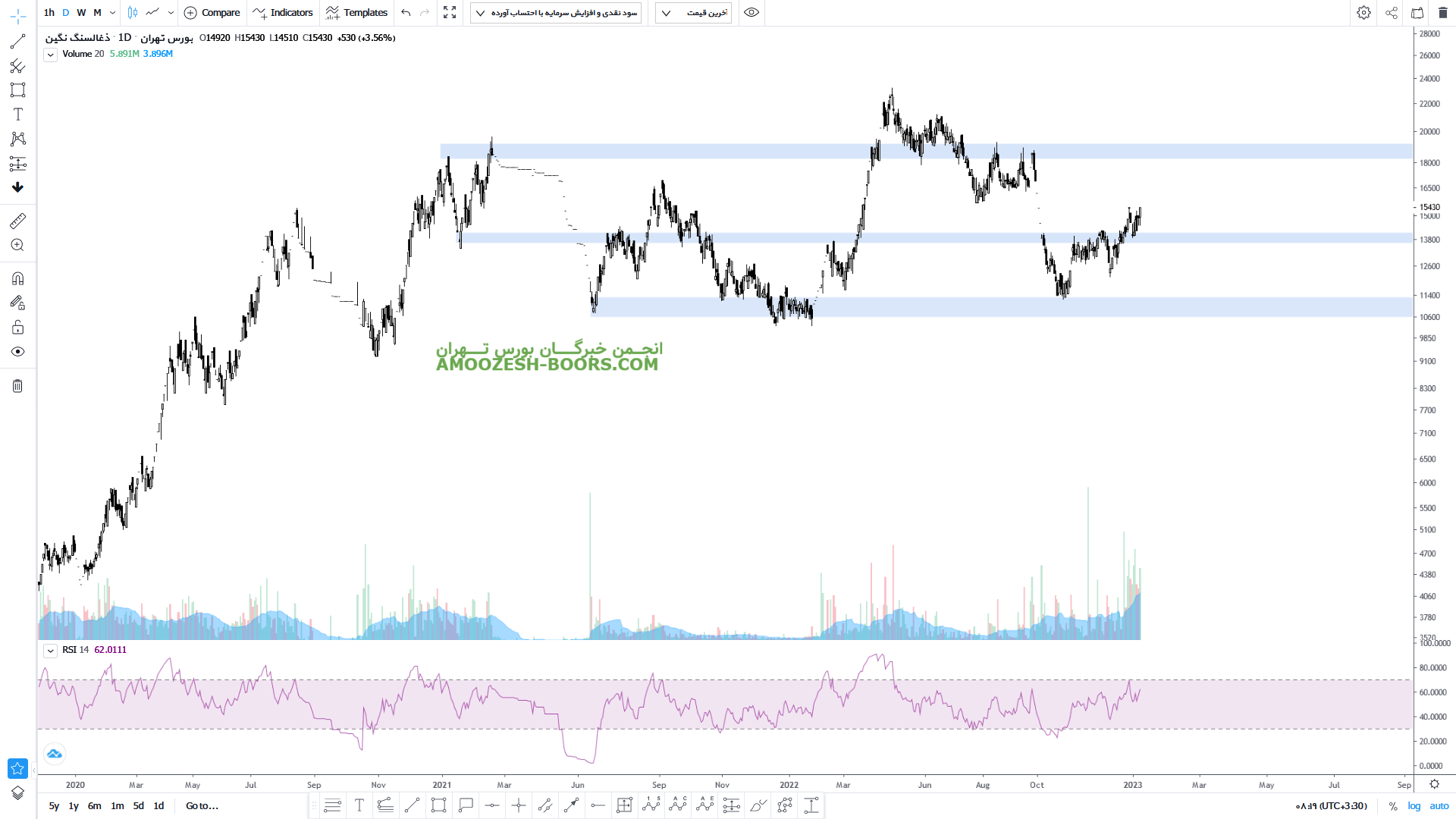This screenshot has width=1456, height=819.
Task: Collapse the Volume indicator legend
Action: [50, 55]
